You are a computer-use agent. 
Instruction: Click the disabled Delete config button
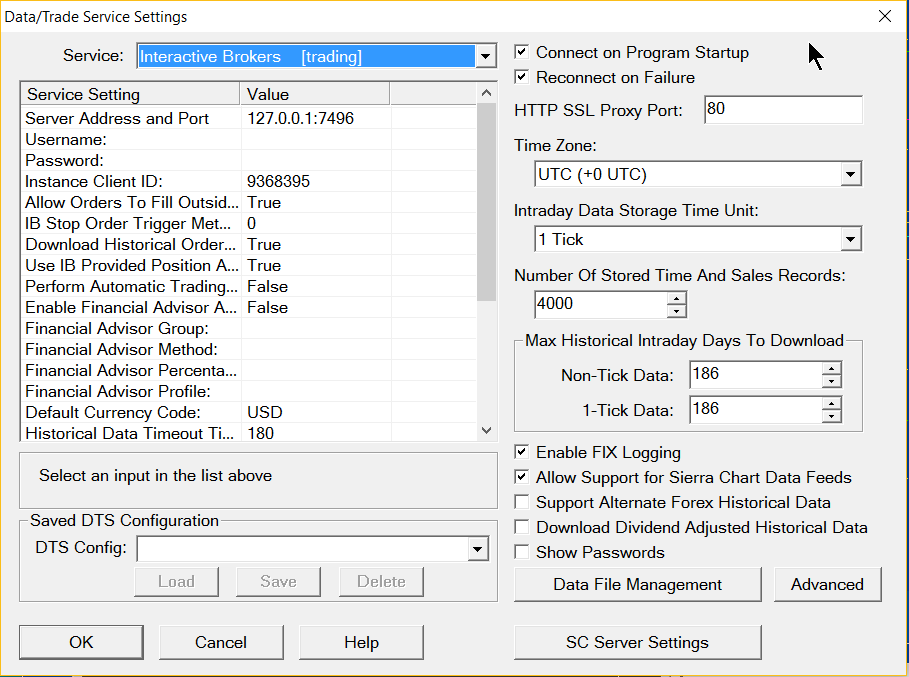coord(381,581)
